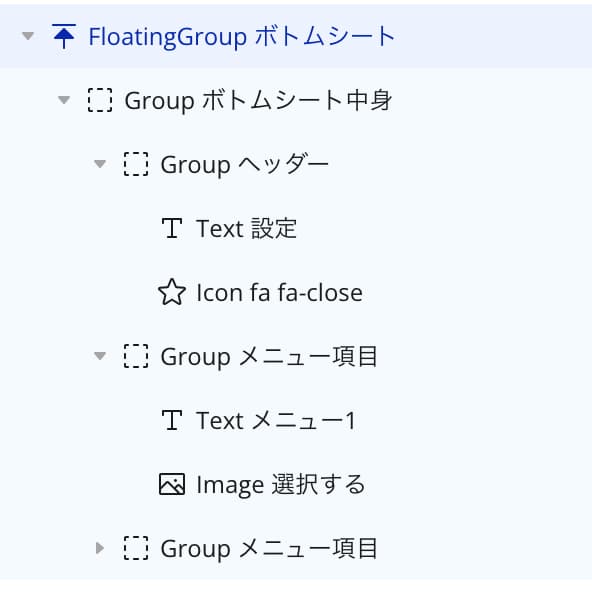592x592 pixels.
Task: Collapse the Group ボトムシート中身 node
Action: coord(64,100)
